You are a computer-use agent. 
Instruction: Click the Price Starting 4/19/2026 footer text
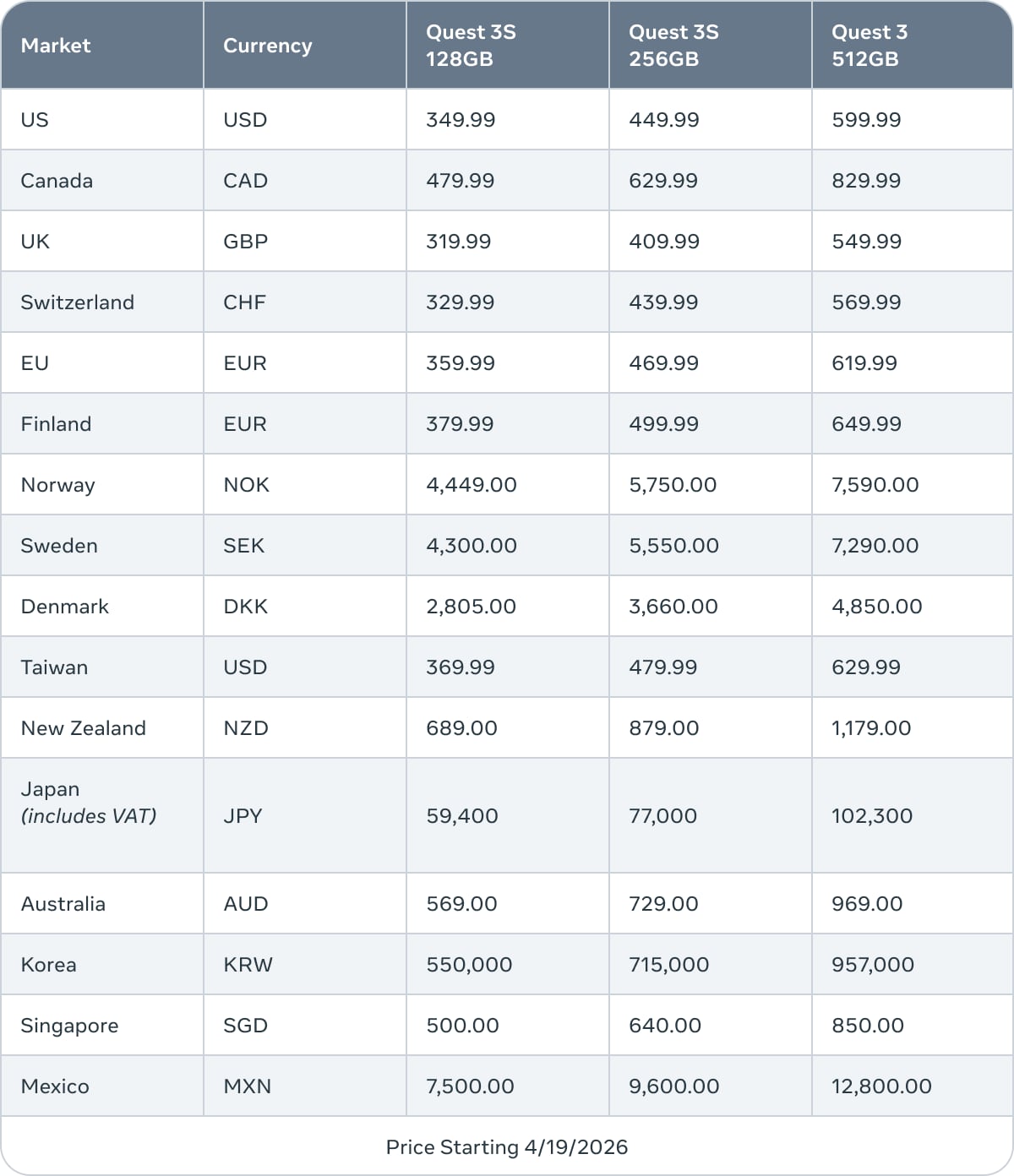(x=507, y=1147)
